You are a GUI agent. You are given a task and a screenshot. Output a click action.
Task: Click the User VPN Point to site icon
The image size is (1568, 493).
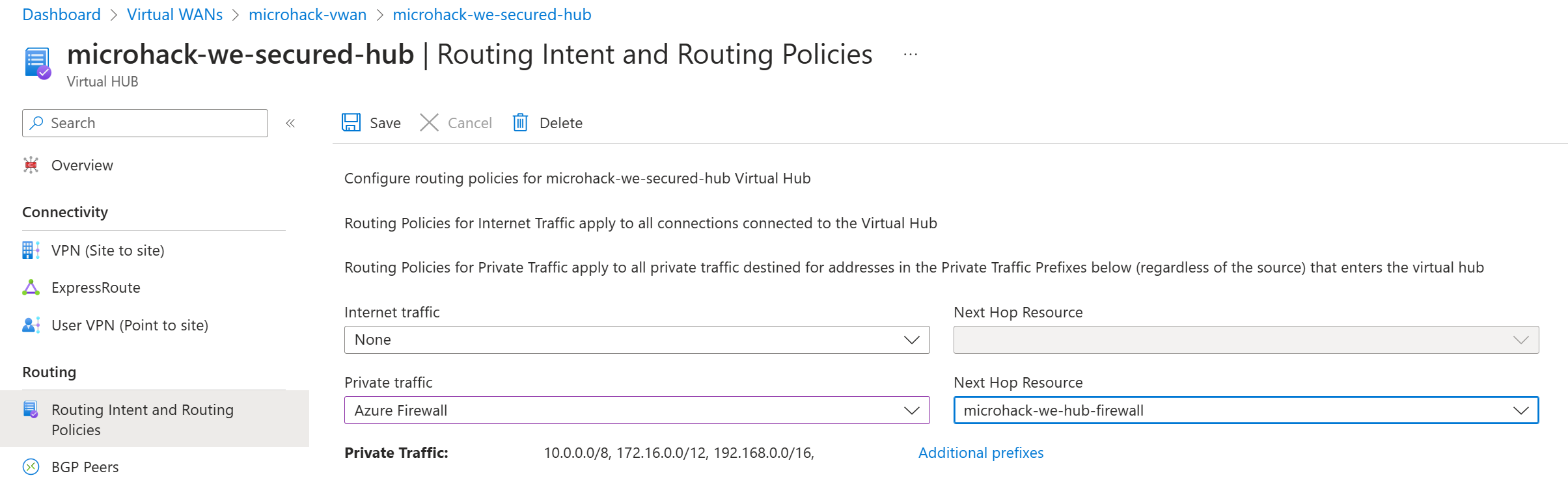[x=31, y=325]
